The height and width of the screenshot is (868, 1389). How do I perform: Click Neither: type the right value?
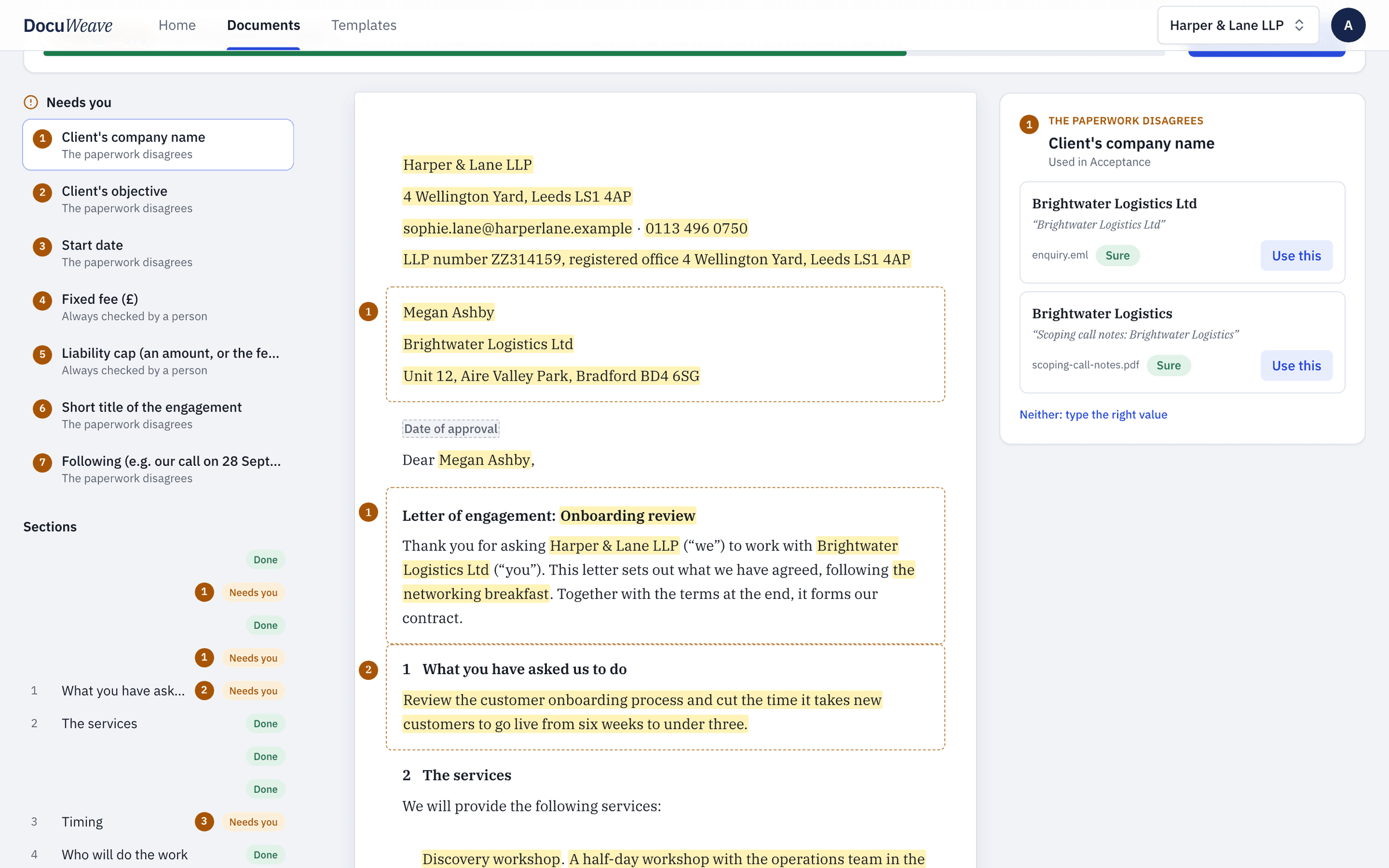point(1093,414)
